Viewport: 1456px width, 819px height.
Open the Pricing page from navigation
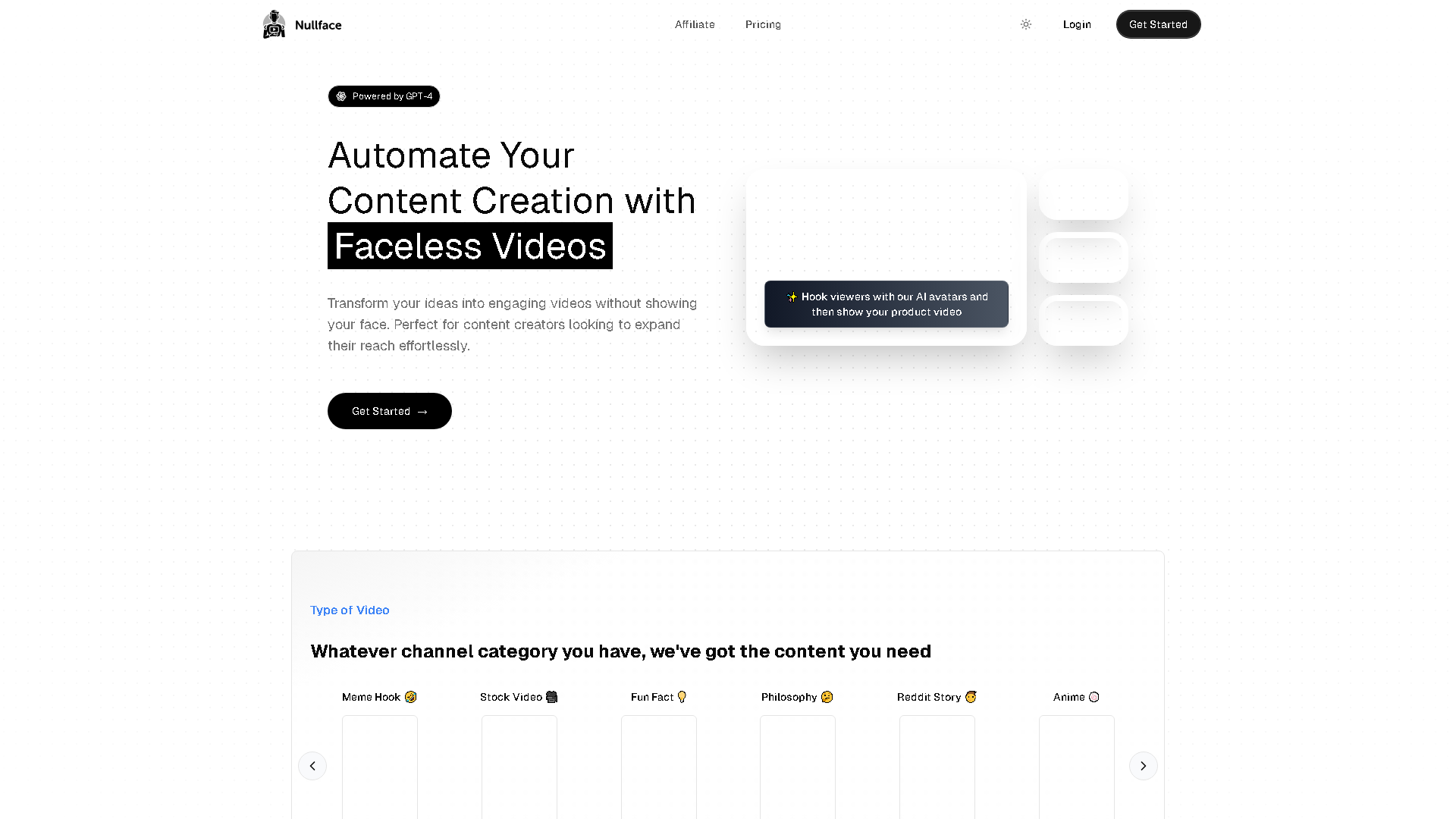762,24
